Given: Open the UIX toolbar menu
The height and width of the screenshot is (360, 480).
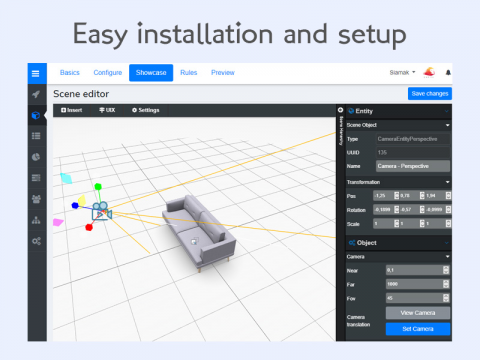Looking at the screenshot, I should point(107,110).
